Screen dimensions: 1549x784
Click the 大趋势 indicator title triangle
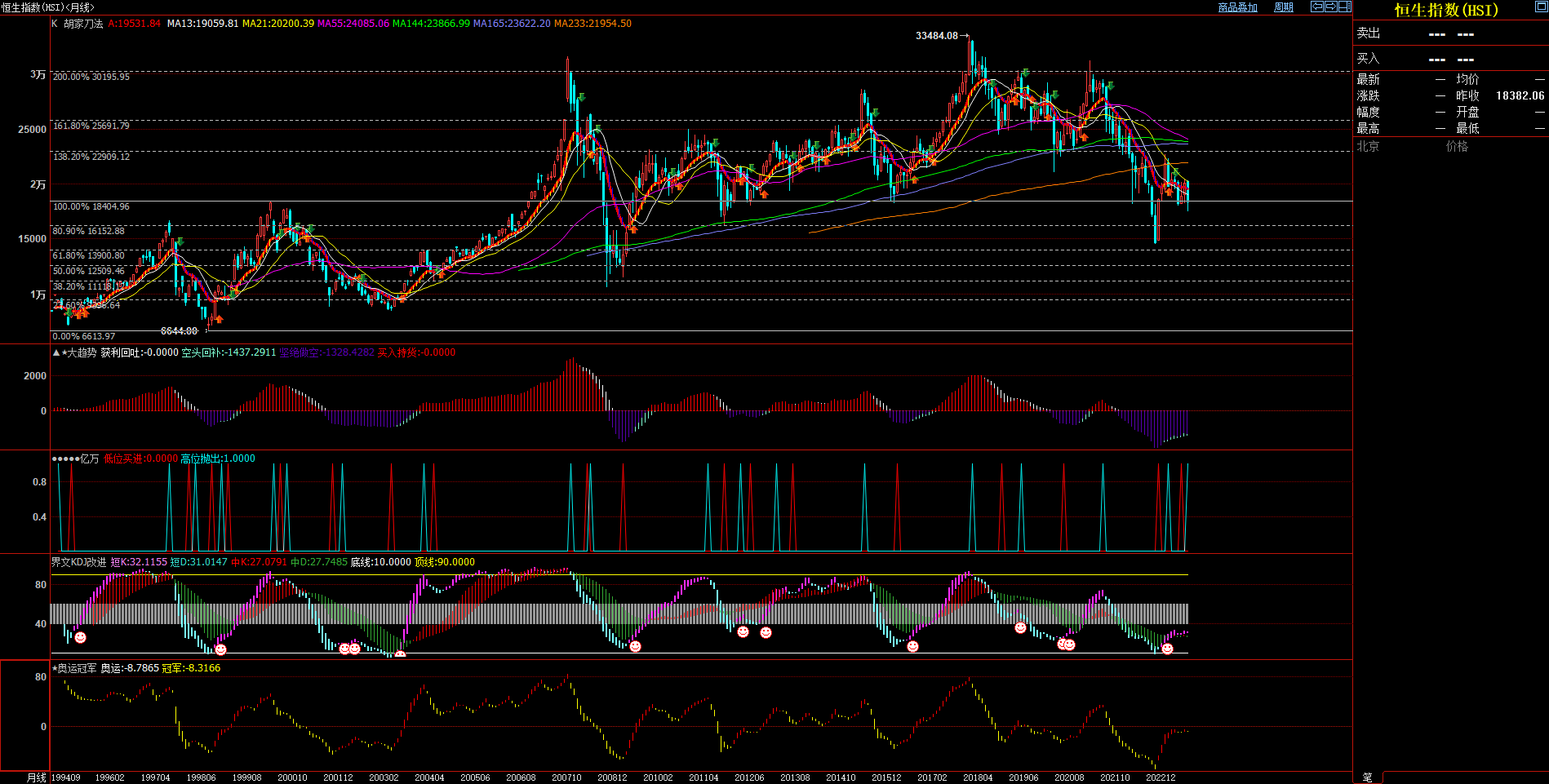pyautogui.click(x=56, y=353)
